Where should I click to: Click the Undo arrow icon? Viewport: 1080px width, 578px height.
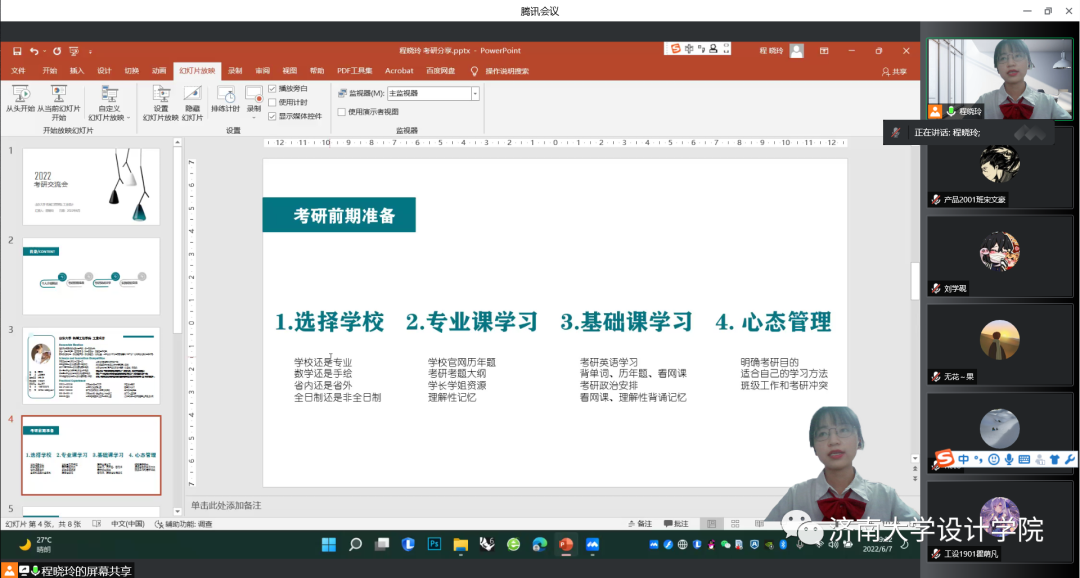point(34,50)
